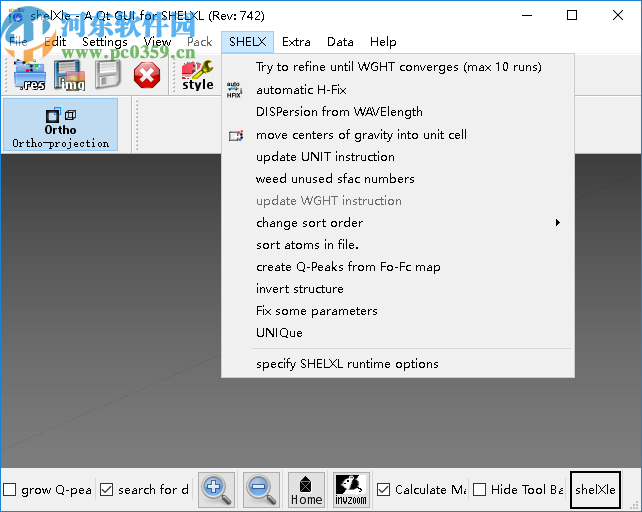Choose invert structure

pos(398,289)
